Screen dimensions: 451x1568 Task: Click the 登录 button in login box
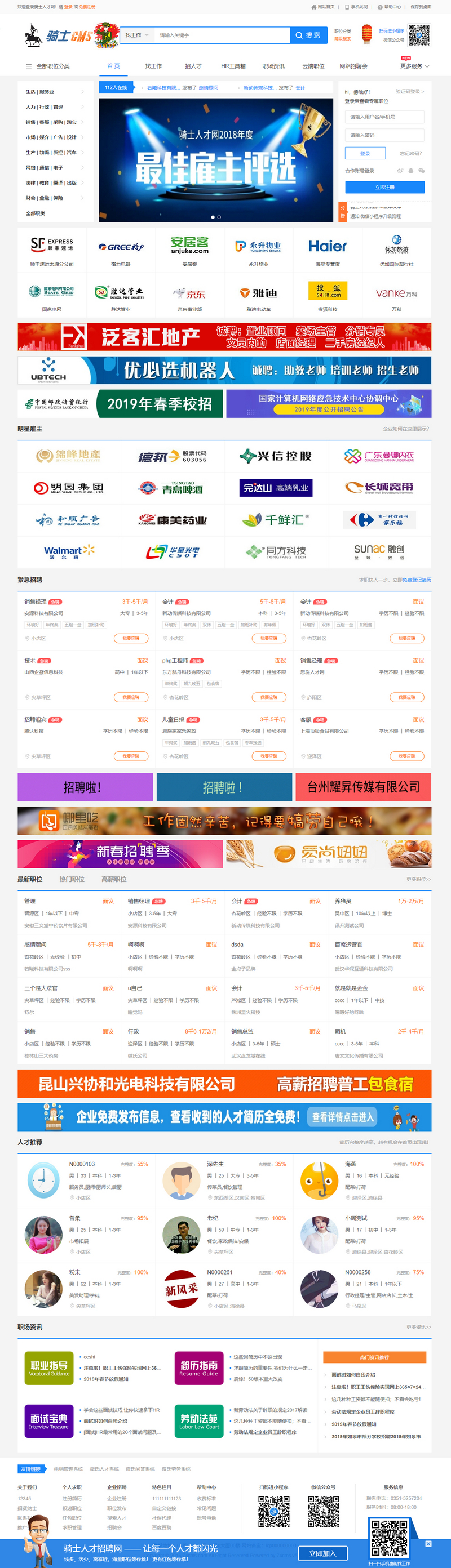[x=365, y=153]
